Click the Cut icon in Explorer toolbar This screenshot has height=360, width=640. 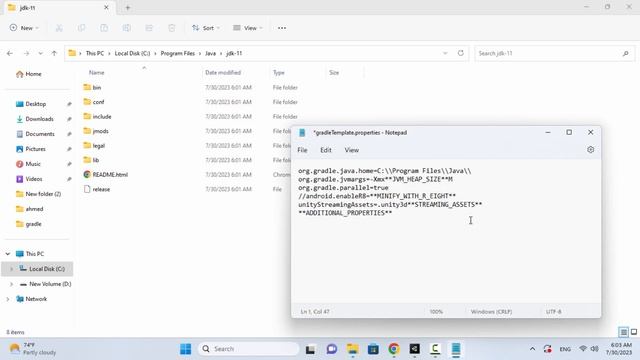point(59,28)
